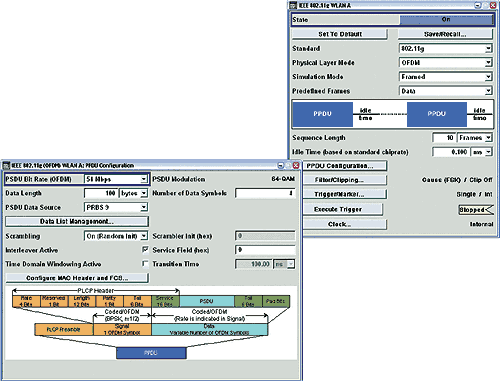Click the Data List Management button
500x381 pixels.
coord(77,222)
